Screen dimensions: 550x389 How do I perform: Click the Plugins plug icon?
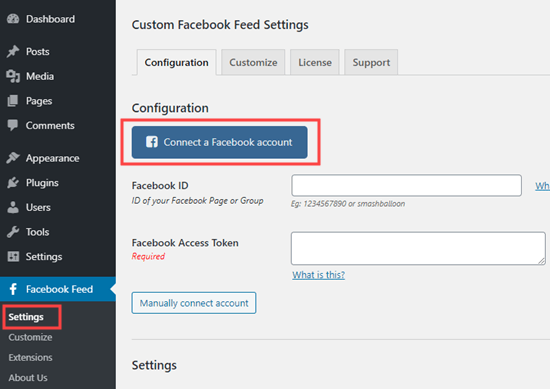[x=13, y=182]
